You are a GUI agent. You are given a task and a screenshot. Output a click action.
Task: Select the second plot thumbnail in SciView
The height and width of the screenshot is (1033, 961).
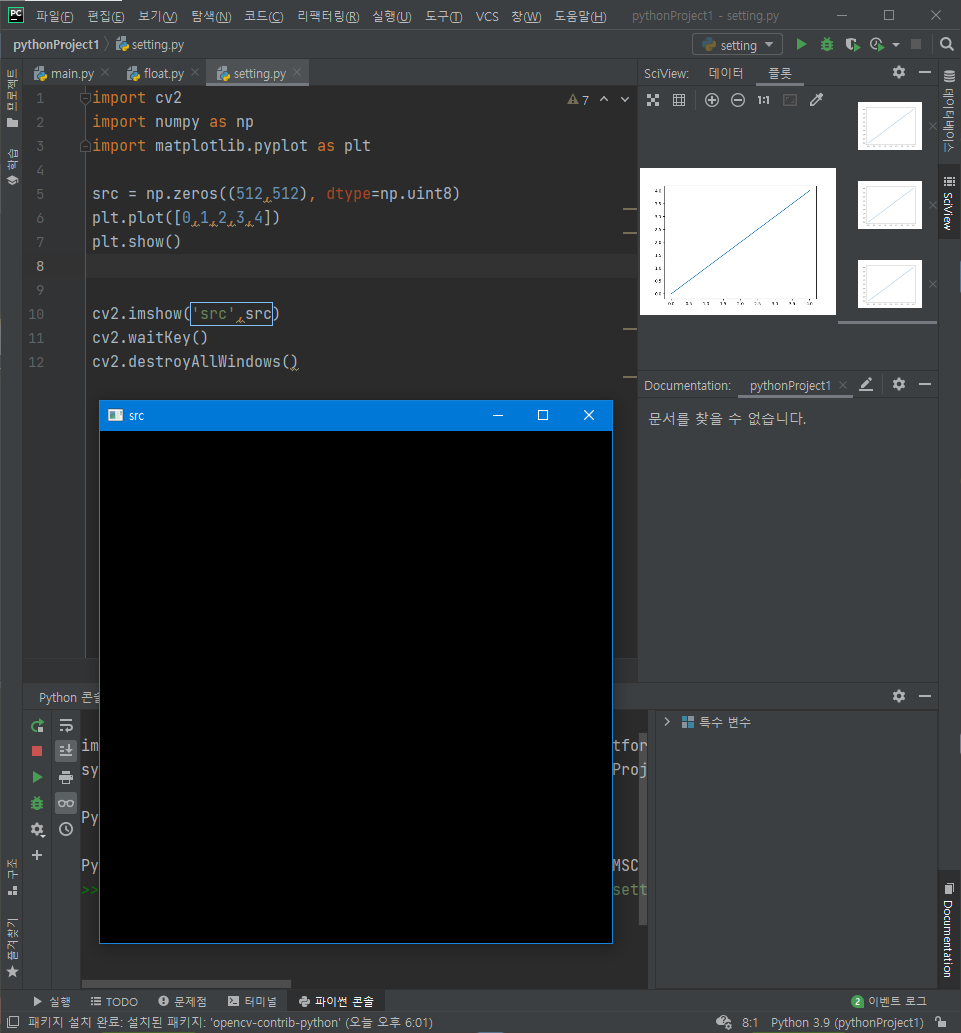click(x=889, y=205)
